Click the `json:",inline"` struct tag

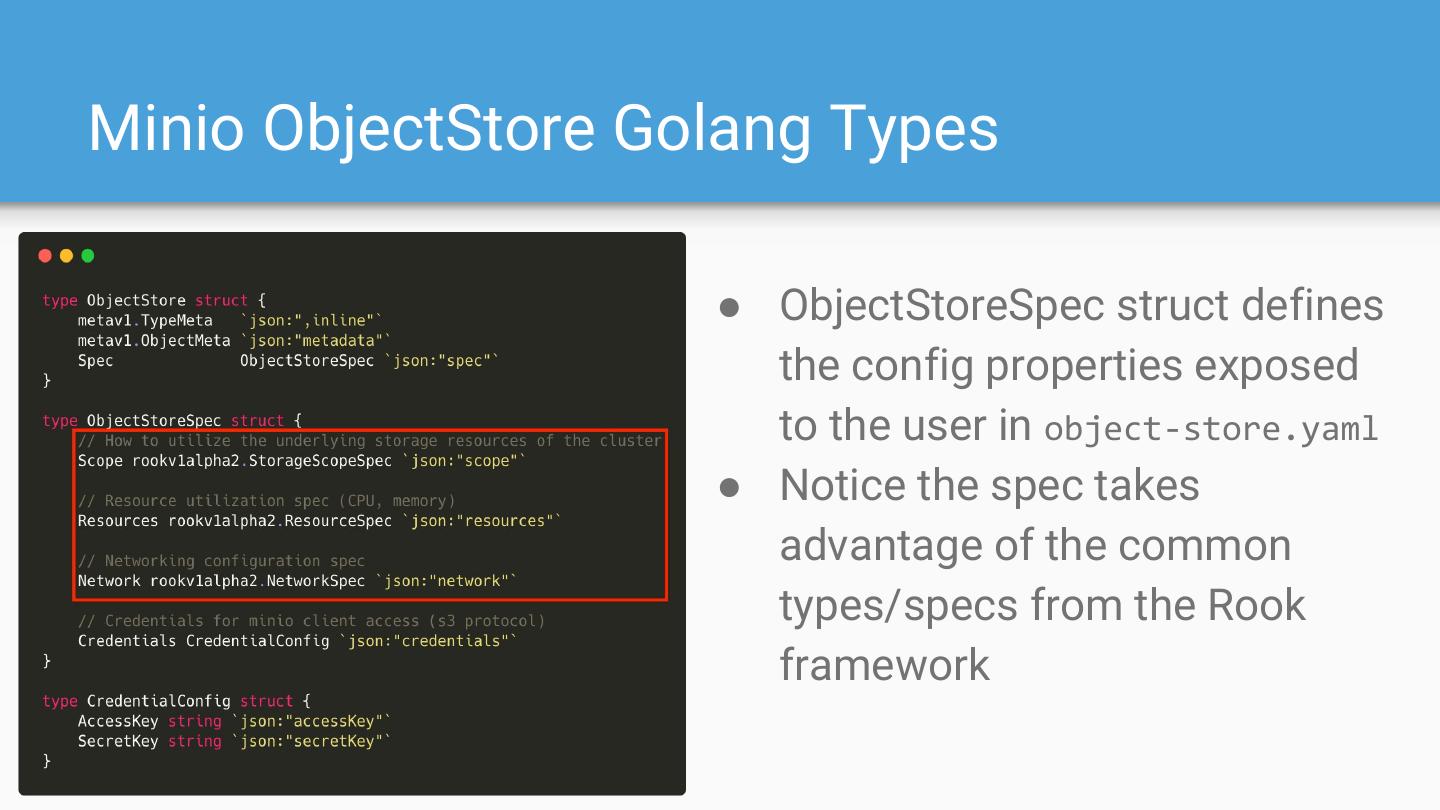(x=311, y=320)
